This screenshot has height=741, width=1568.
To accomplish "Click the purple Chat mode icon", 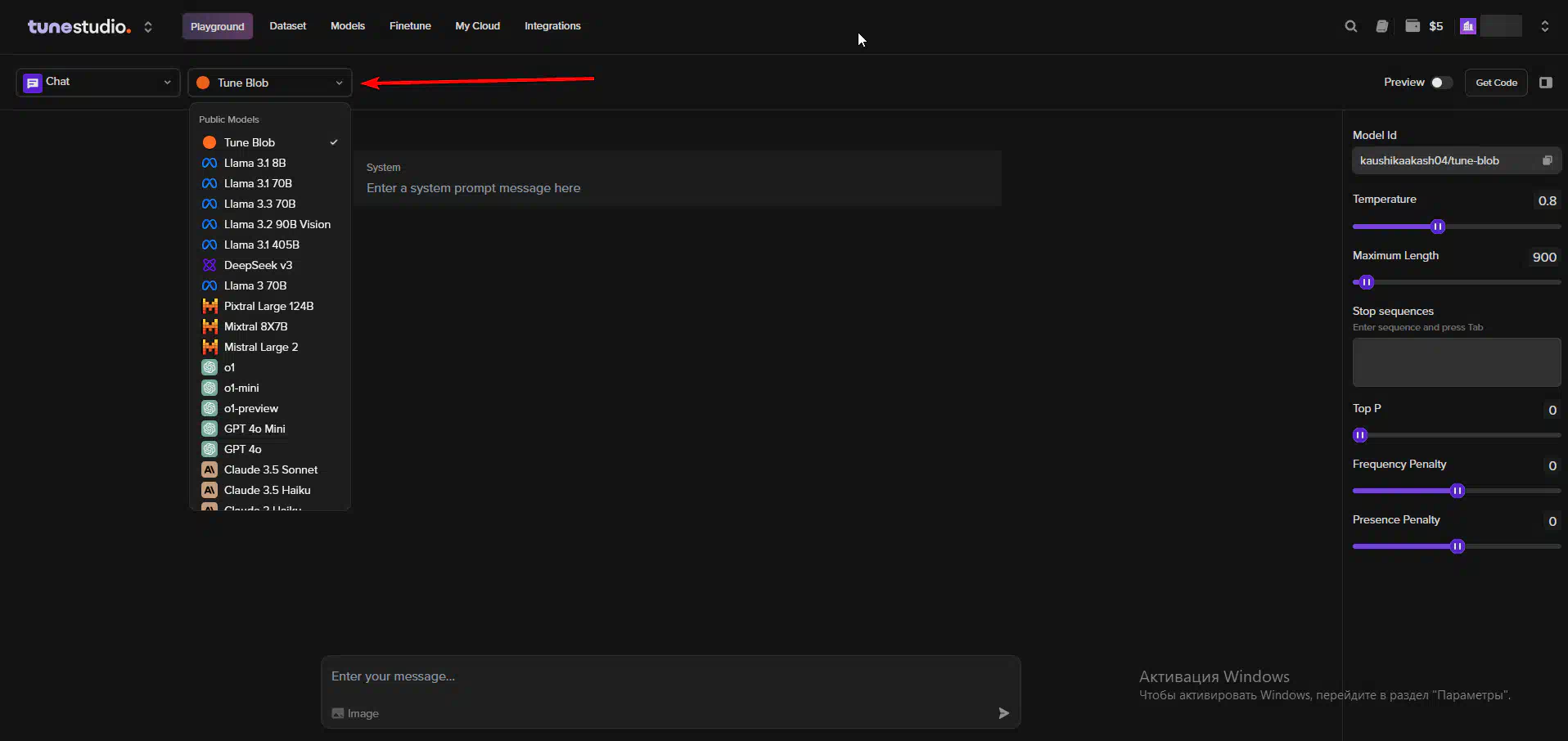I will coord(33,83).
